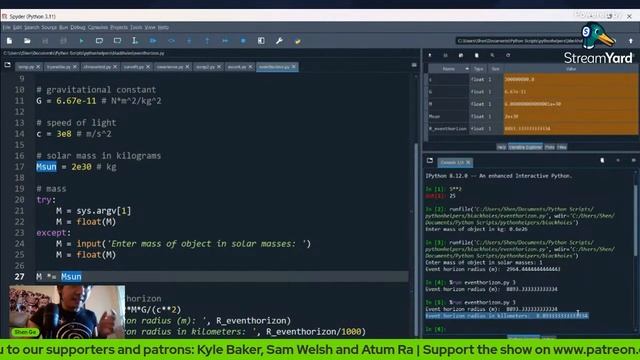The height and width of the screenshot is (360, 640).
Task: Go to parent directory with up arrow
Action: (x=631, y=41)
